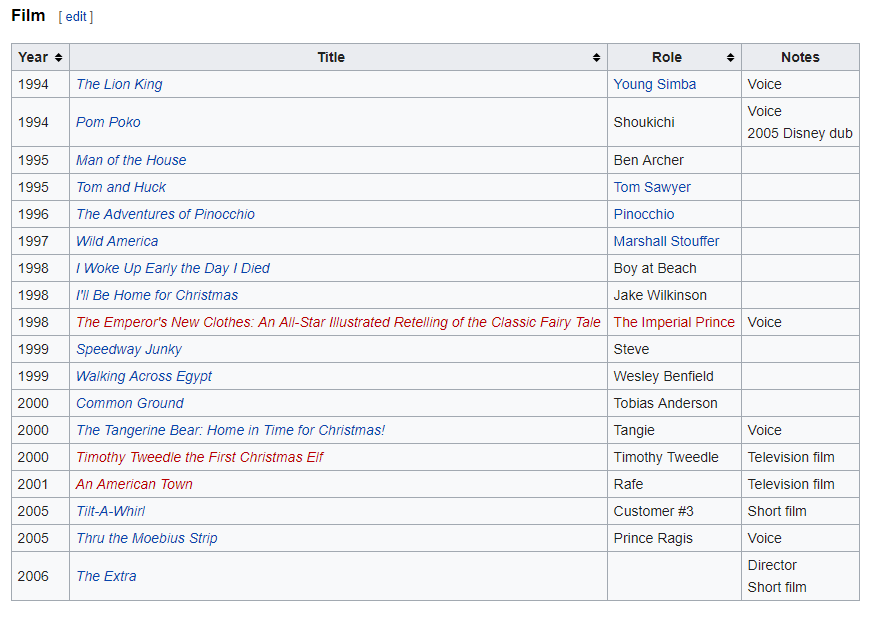Select the Wesley Benfield role cell
Screen dimensions: 875x617
[x=674, y=377]
